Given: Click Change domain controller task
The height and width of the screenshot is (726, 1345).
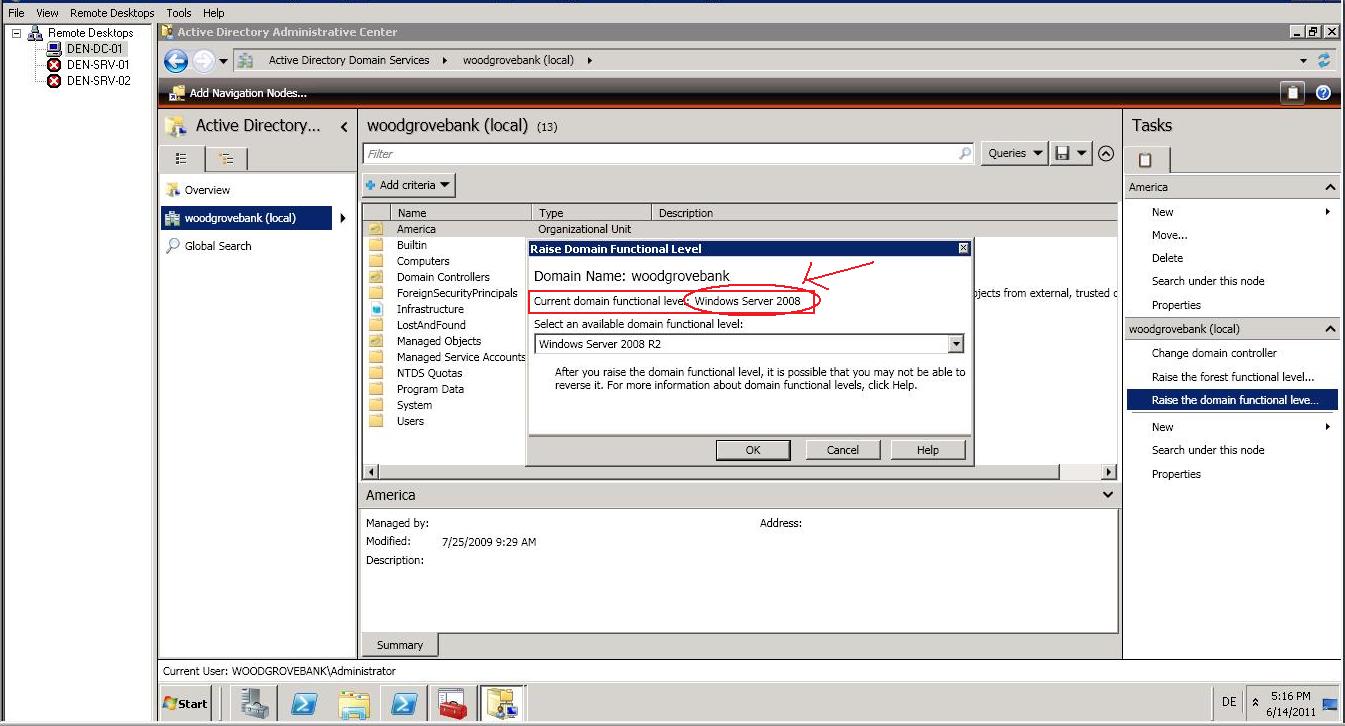Looking at the screenshot, I should click(1214, 353).
